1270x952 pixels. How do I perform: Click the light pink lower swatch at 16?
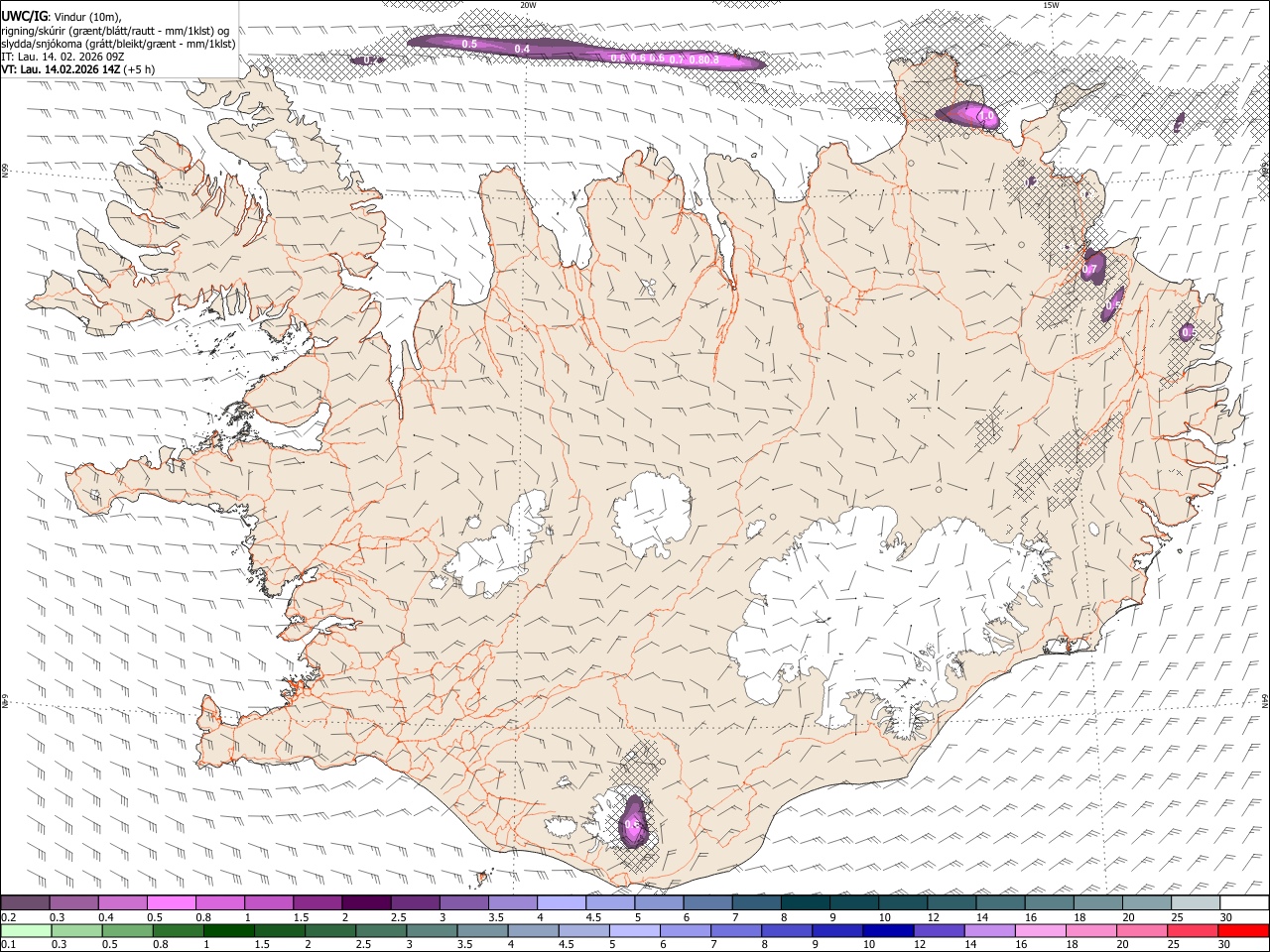[1040, 930]
